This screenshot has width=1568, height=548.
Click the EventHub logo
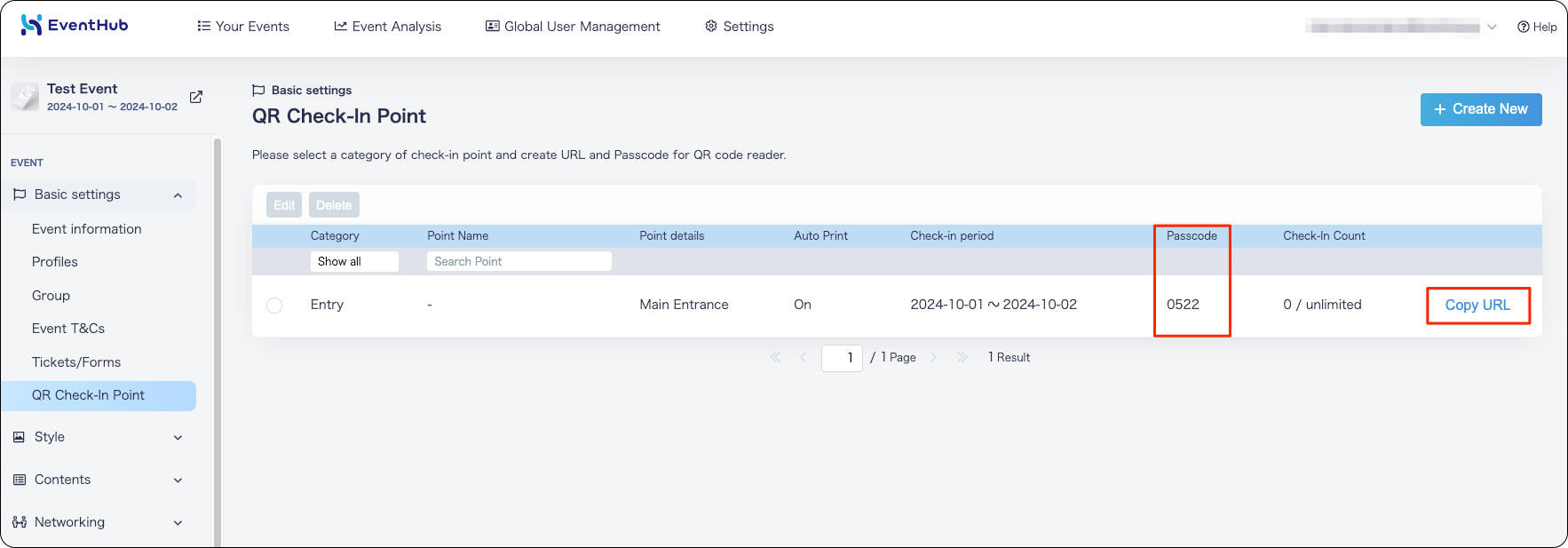(x=75, y=25)
